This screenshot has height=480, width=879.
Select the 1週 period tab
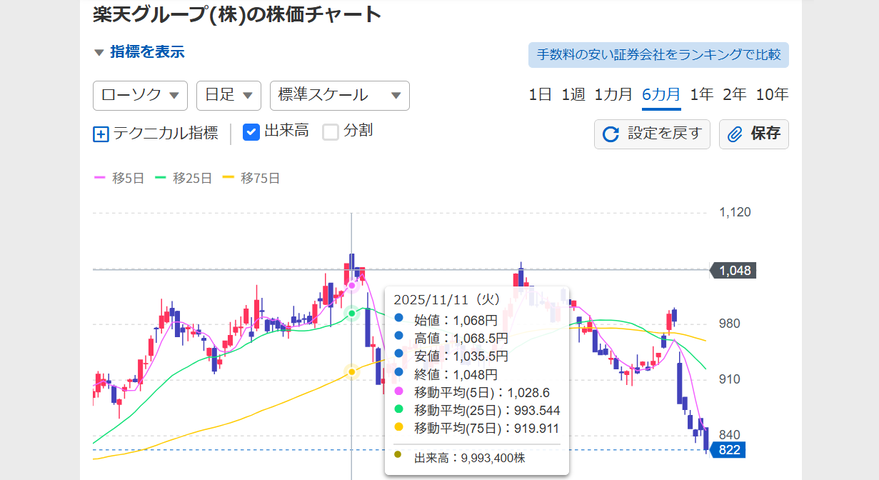(573, 95)
